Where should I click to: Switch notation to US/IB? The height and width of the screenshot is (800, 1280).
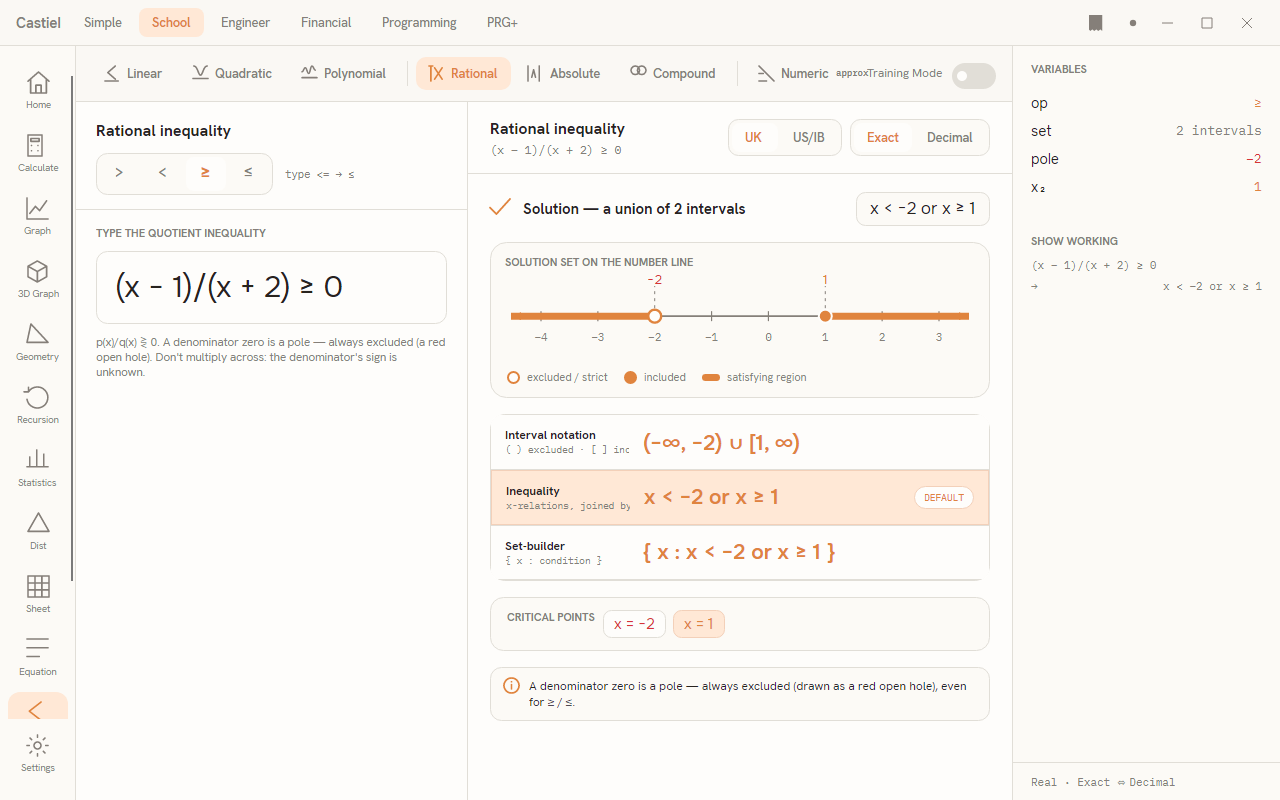tap(809, 138)
